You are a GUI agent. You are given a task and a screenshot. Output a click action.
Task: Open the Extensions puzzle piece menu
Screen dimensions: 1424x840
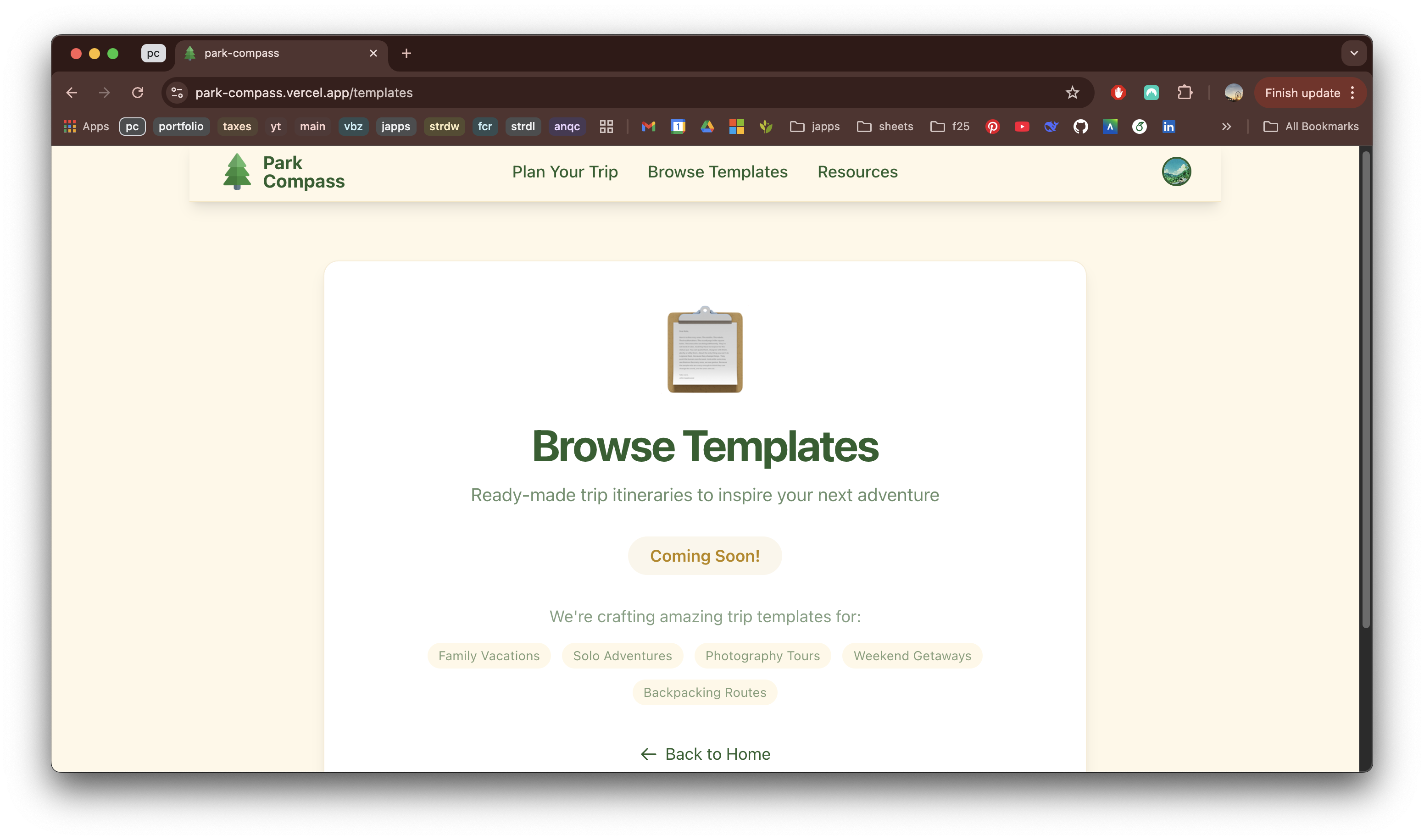(x=1185, y=93)
